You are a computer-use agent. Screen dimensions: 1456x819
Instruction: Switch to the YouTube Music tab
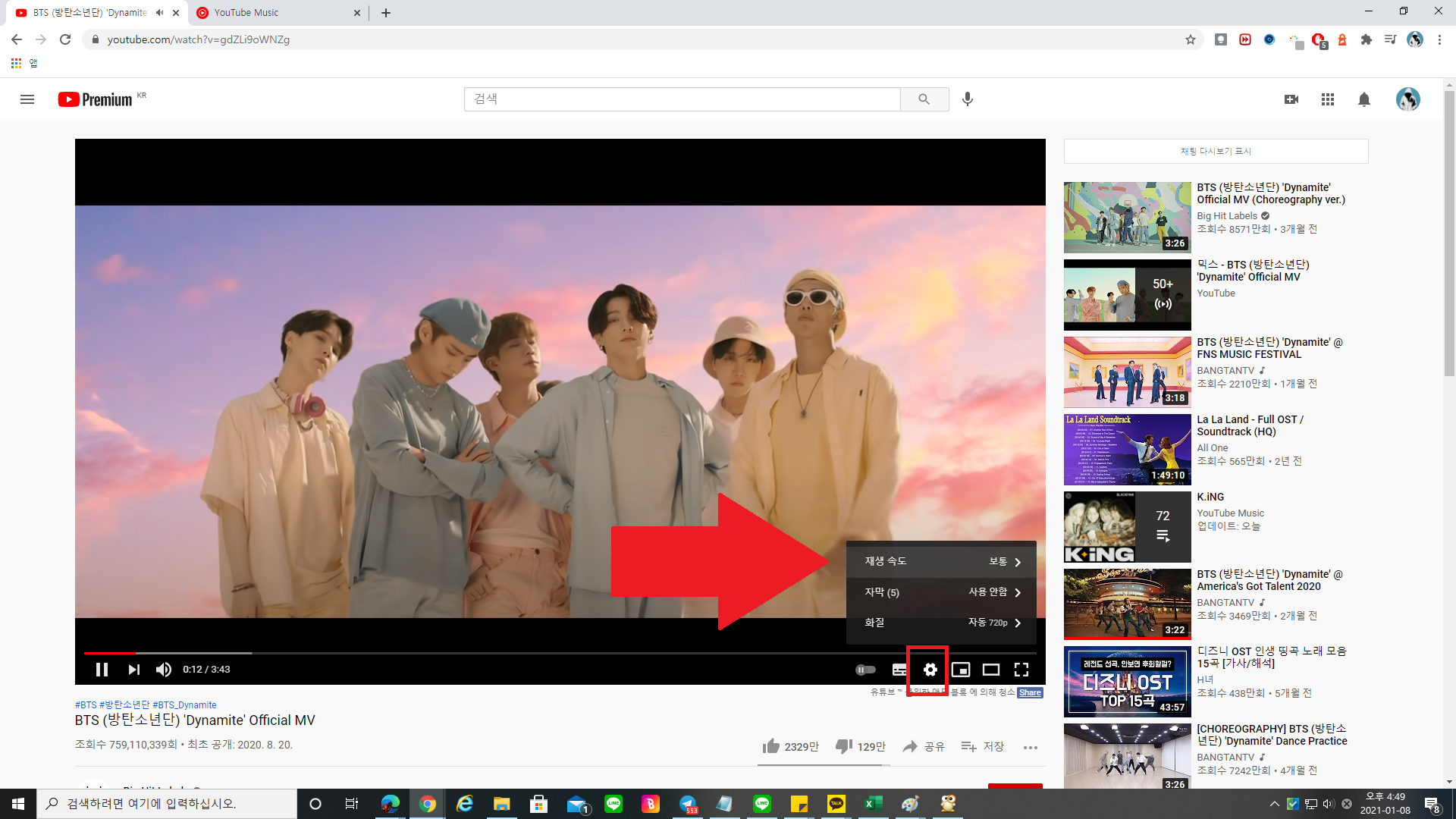coord(246,13)
